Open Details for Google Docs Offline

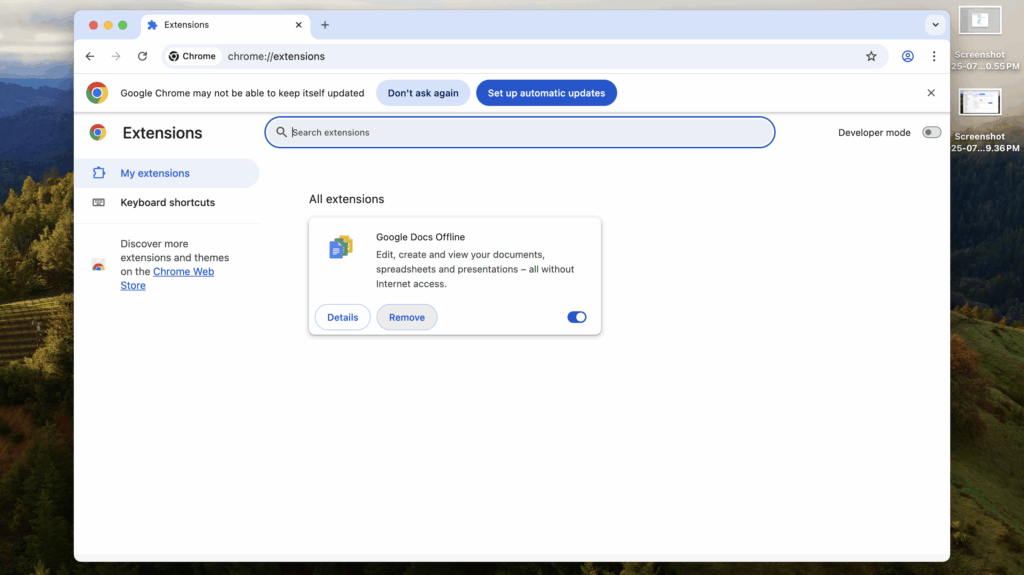(342, 317)
